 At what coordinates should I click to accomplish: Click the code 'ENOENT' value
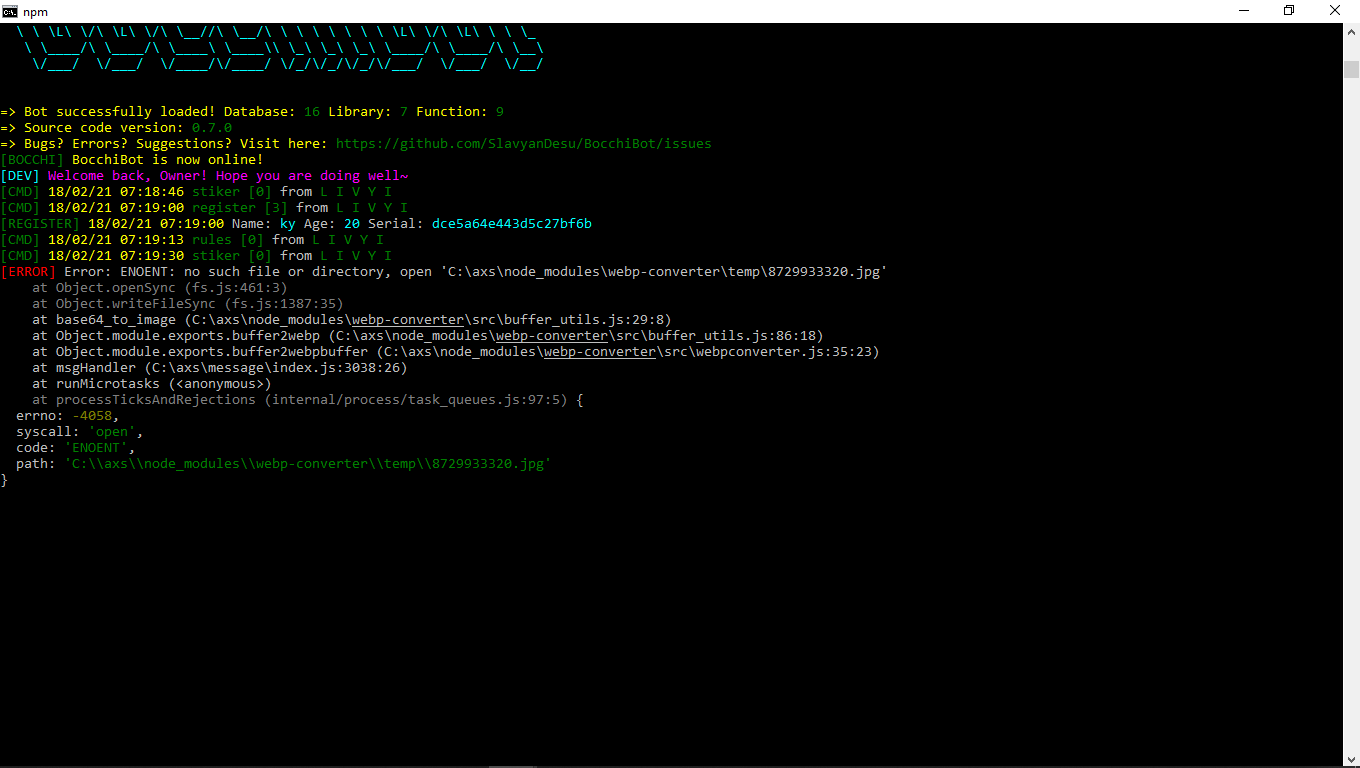96,448
